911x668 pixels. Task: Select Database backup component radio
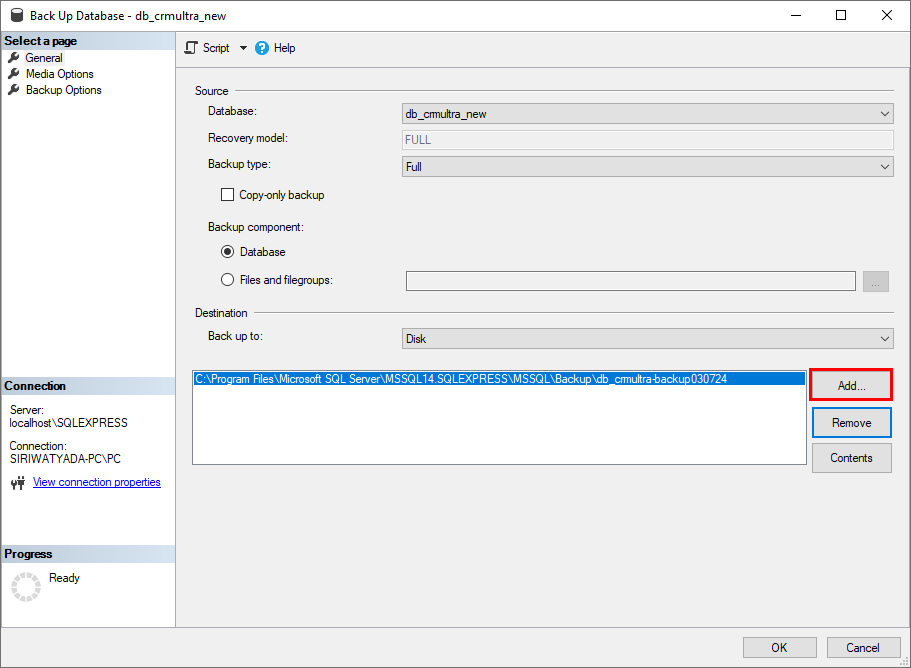click(227, 252)
